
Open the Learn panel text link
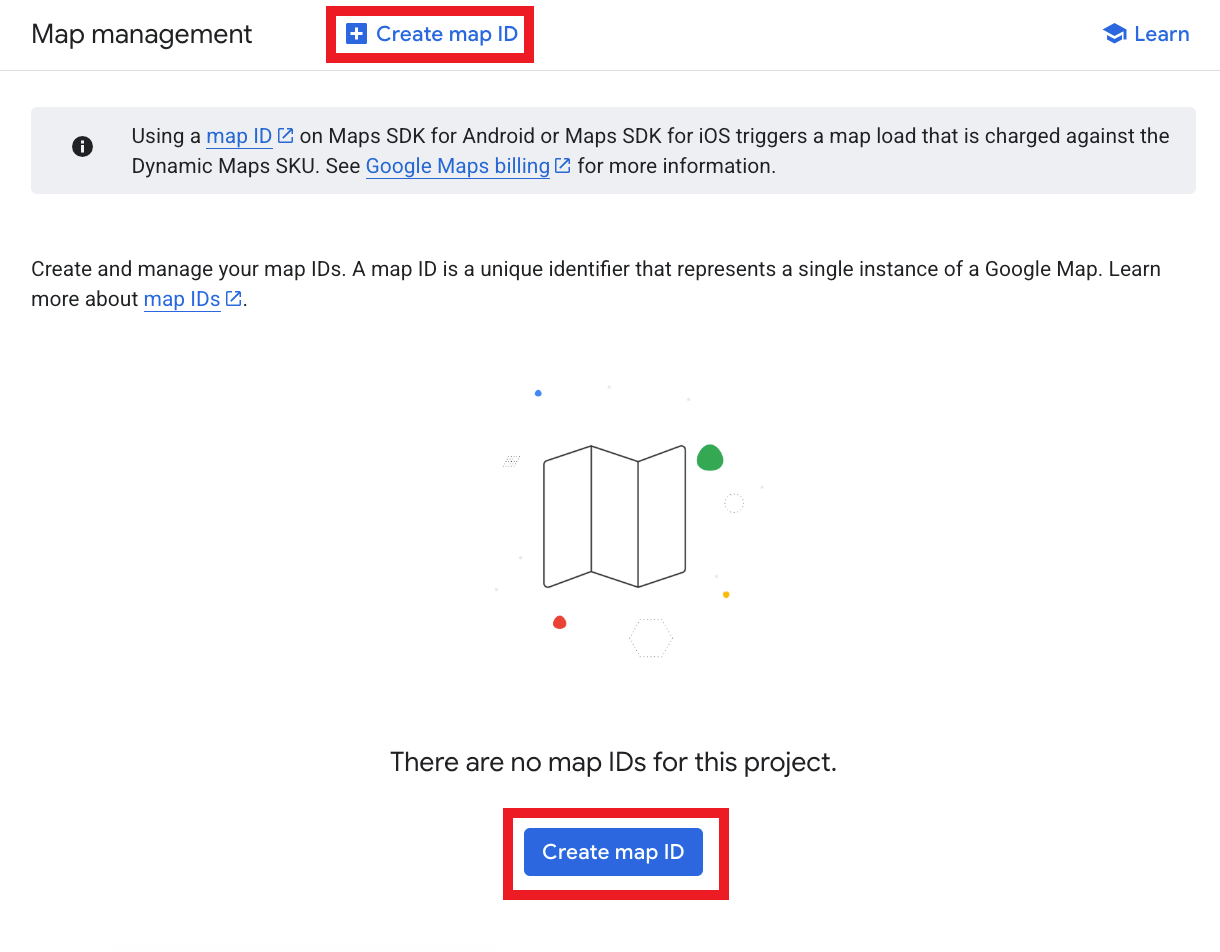coord(1161,34)
